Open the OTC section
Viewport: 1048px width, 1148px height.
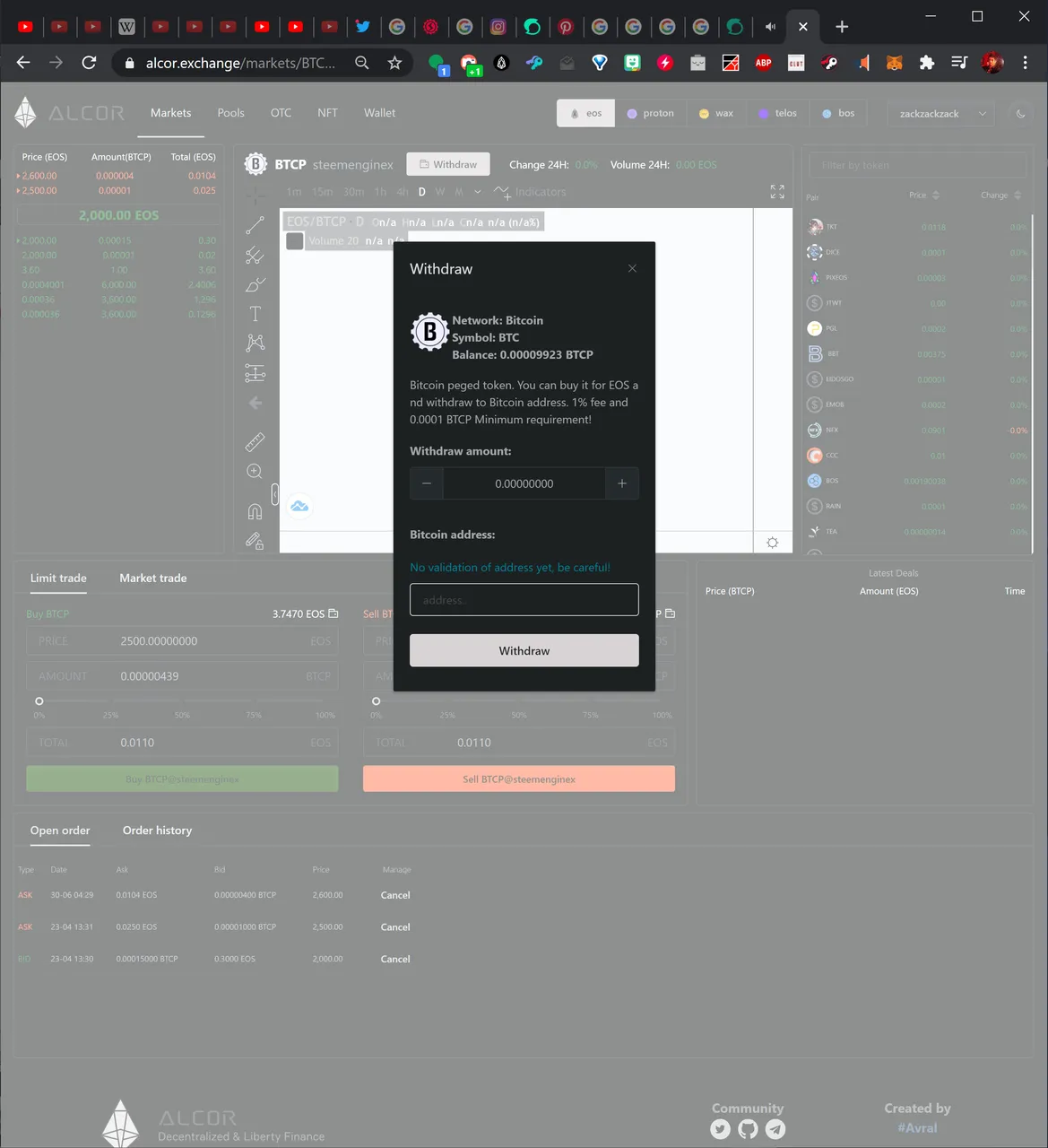tap(281, 113)
